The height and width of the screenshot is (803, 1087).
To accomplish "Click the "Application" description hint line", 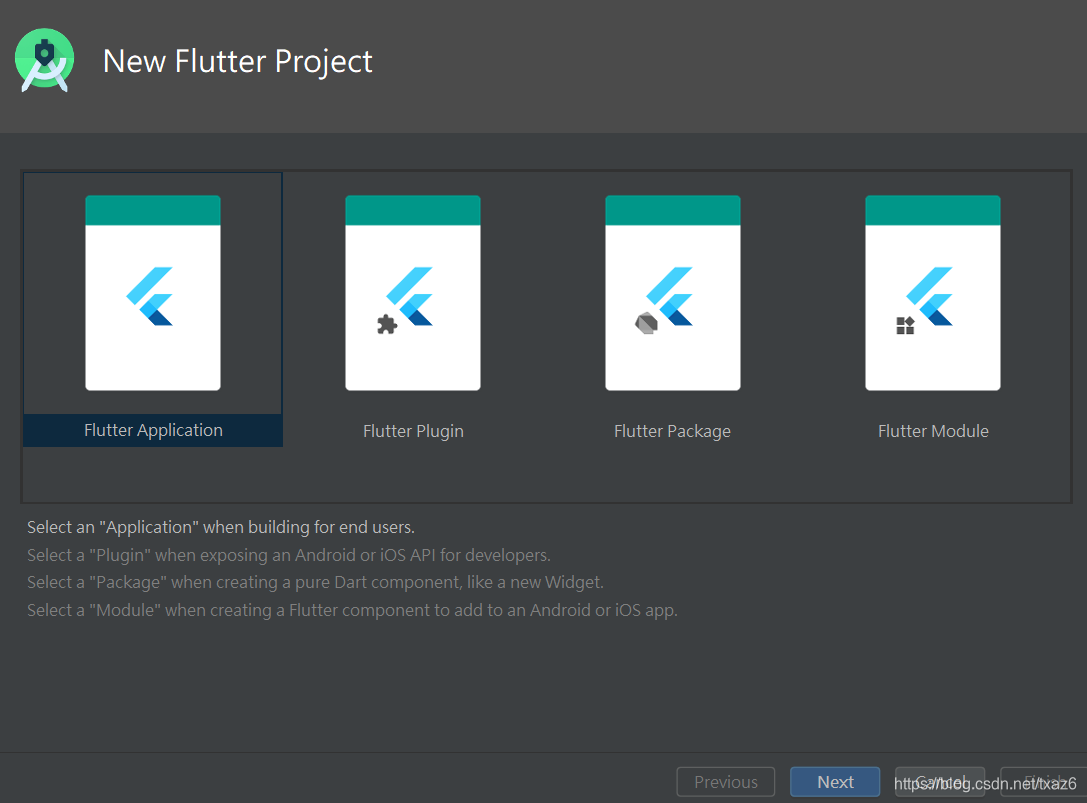I will 220,527.
